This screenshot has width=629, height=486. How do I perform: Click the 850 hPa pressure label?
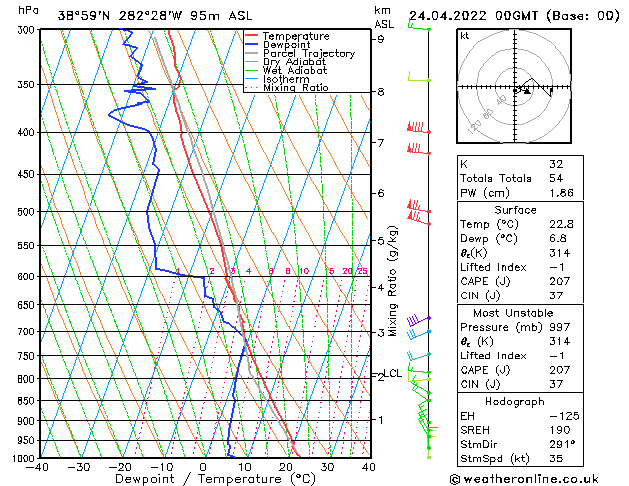[x=28, y=401]
